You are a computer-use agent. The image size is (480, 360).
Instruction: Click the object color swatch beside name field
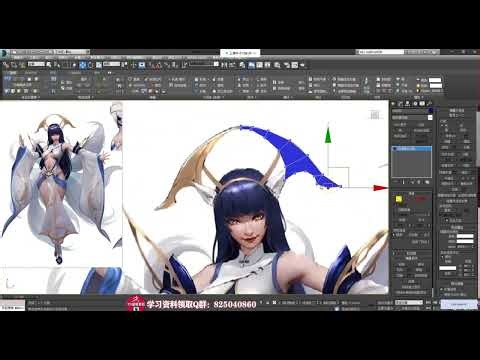(x=430, y=110)
